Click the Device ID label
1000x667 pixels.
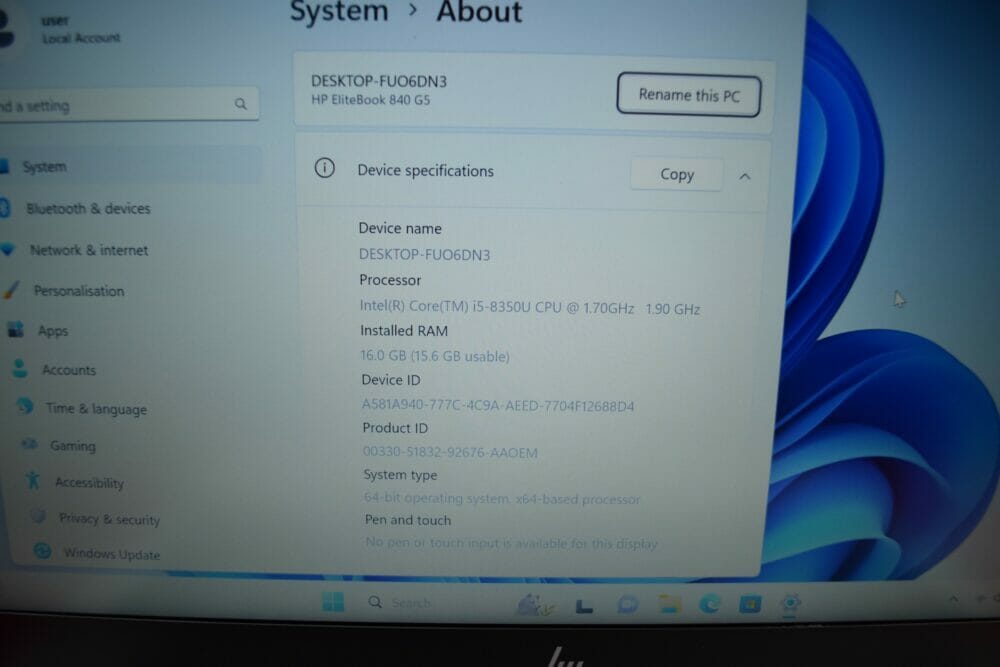point(391,380)
